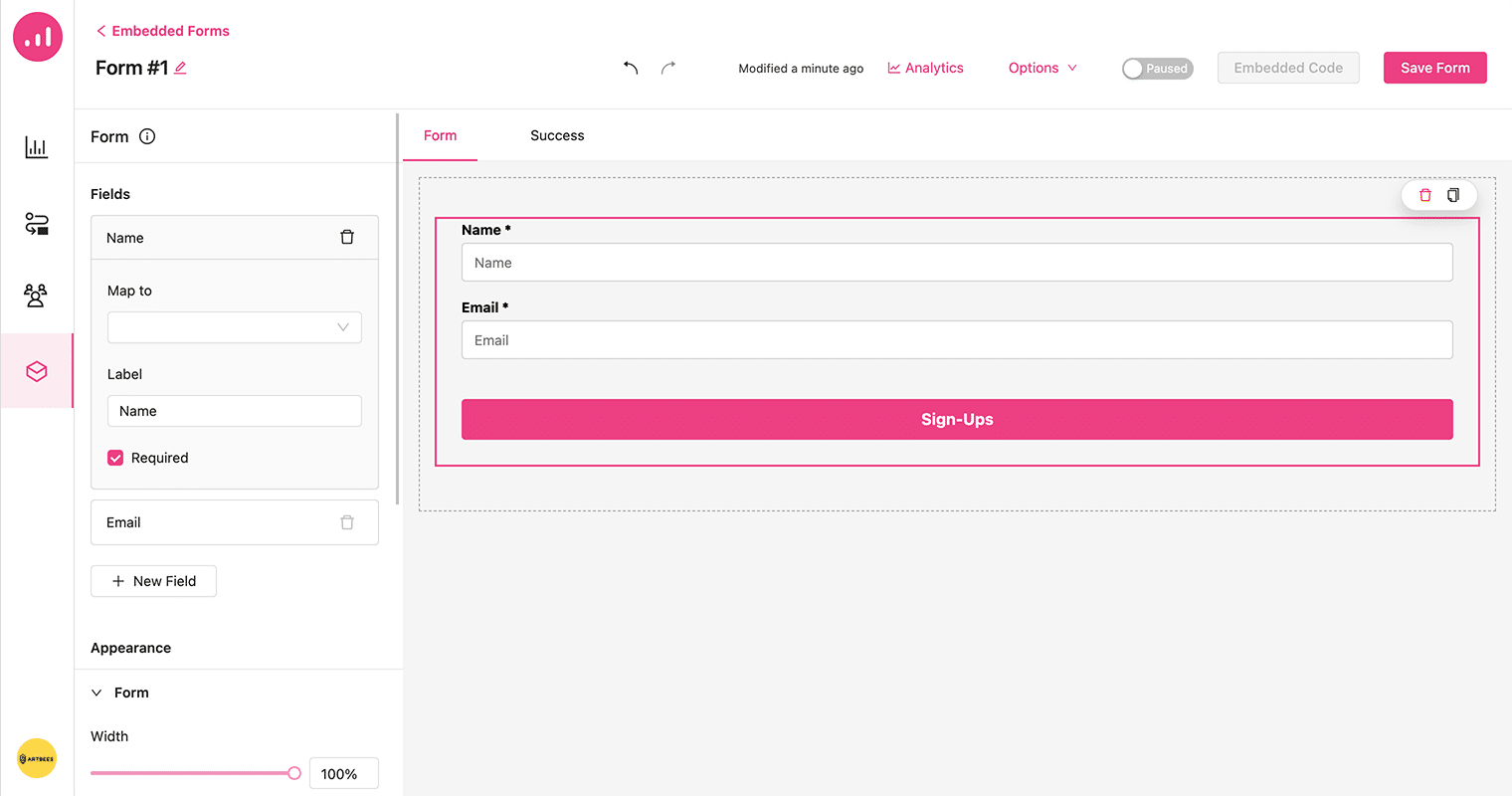Duplicate form block with copy icon

tap(1453, 195)
